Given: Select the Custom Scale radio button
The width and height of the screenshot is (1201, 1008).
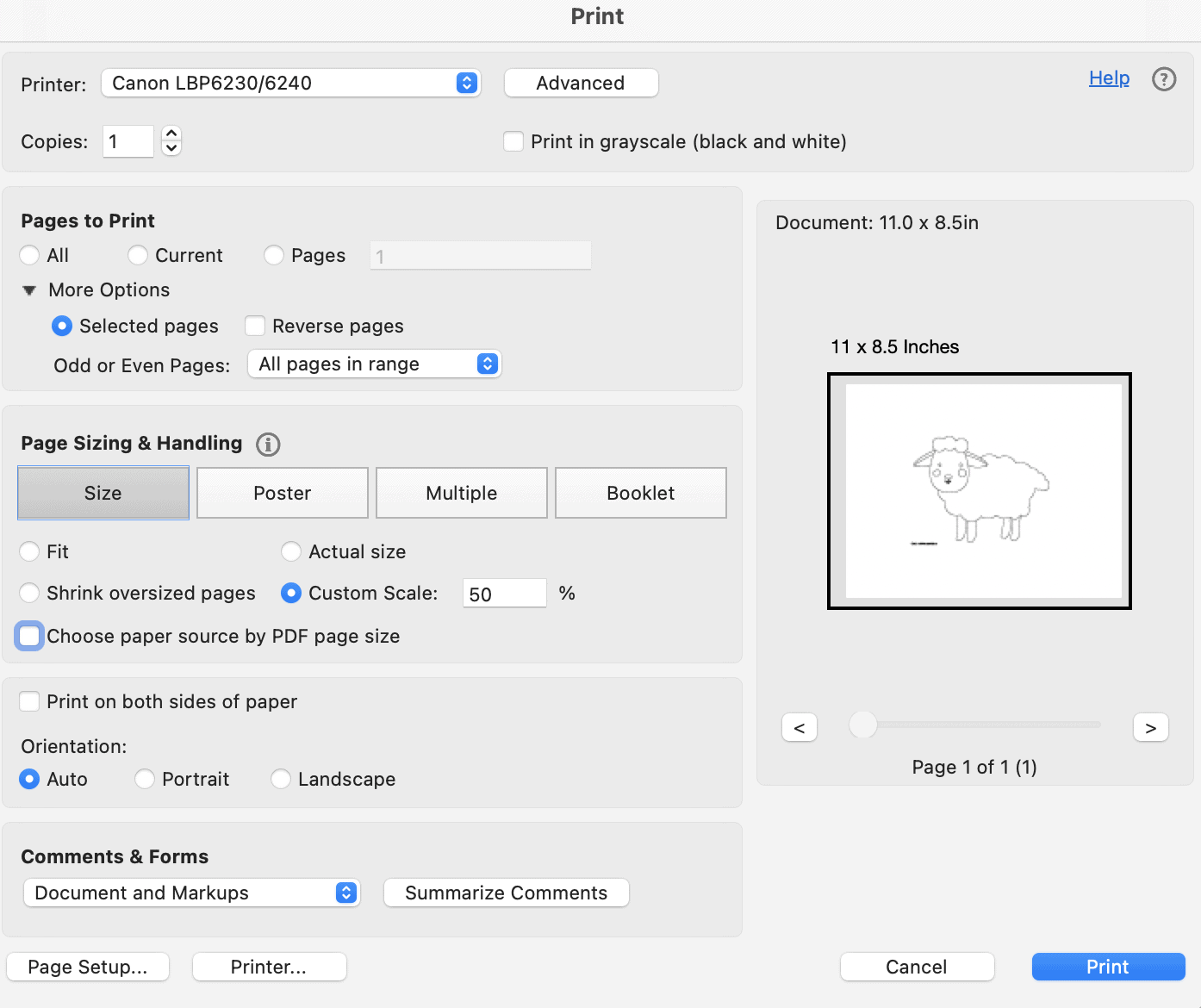Looking at the screenshot, I should click(x=291, y=593).
